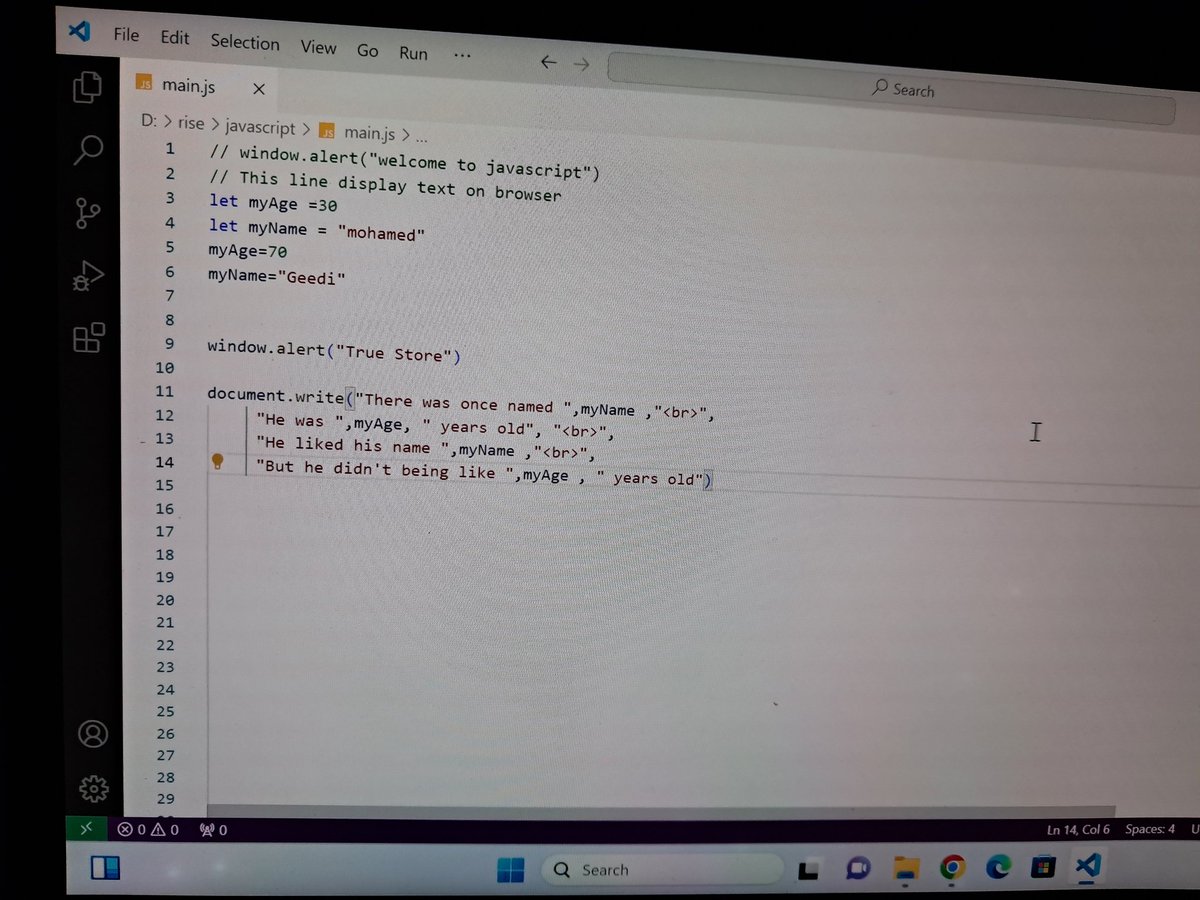1200x900 pixels.
Task: Click the '"He liked his name"' line
Action: [427, 448]
